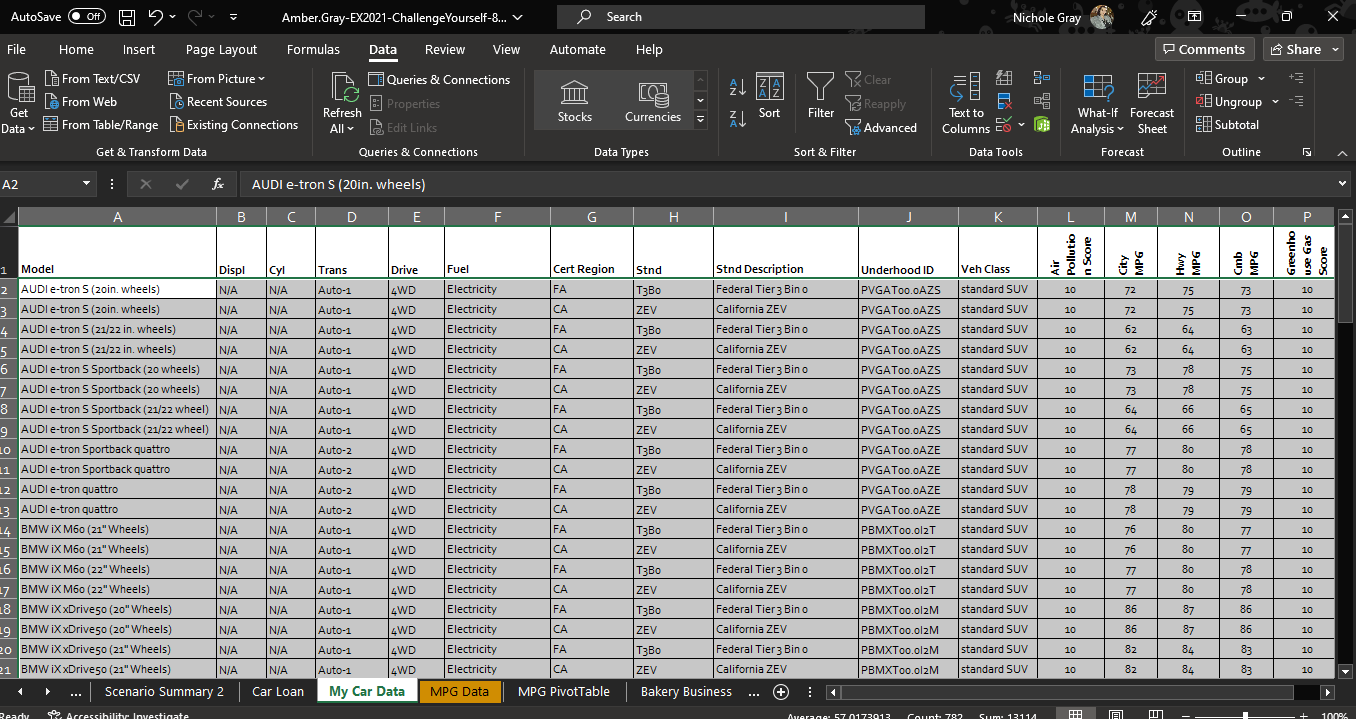The width and height of the screenshot is (1356, 719).
Task: Select the Currencies data type
Action: [652, 98]
